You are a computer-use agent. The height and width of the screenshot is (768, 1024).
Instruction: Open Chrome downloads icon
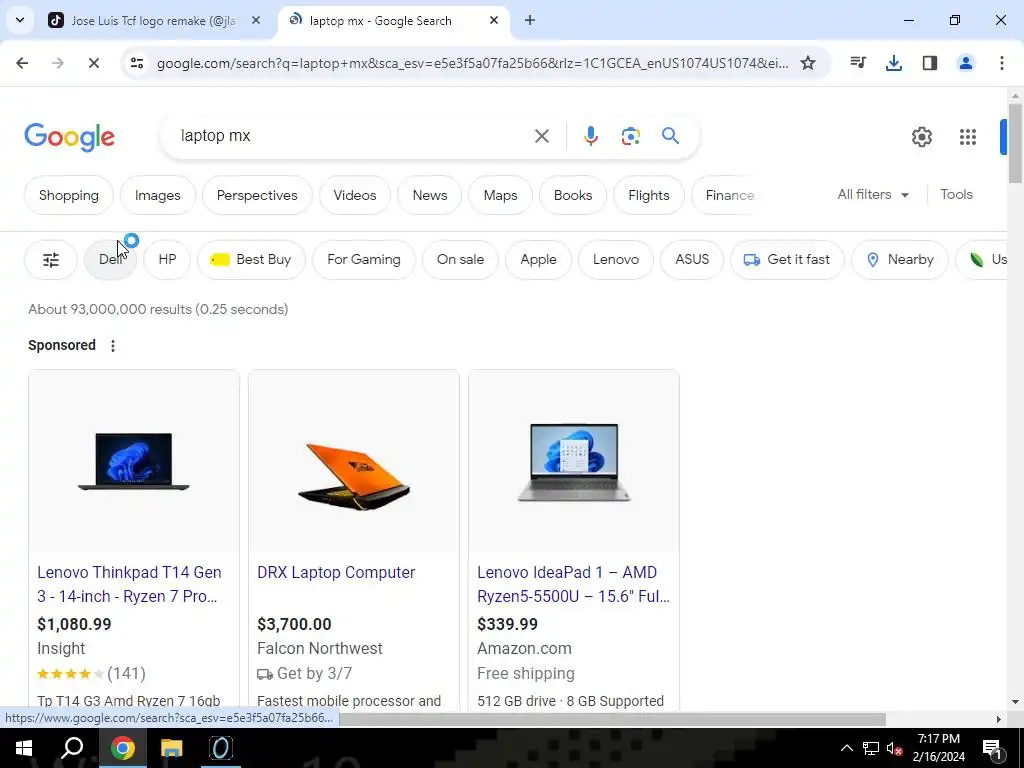pos(894,63)
